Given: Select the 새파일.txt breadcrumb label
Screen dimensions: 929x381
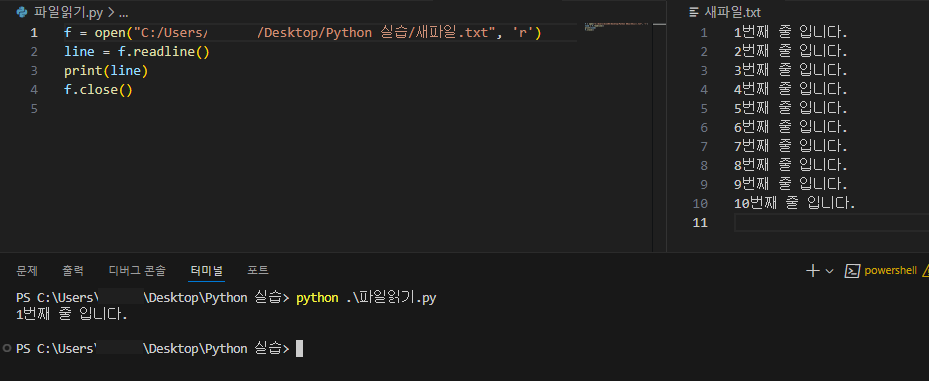Looking at the screenshot, I should [x=733, y=12].
